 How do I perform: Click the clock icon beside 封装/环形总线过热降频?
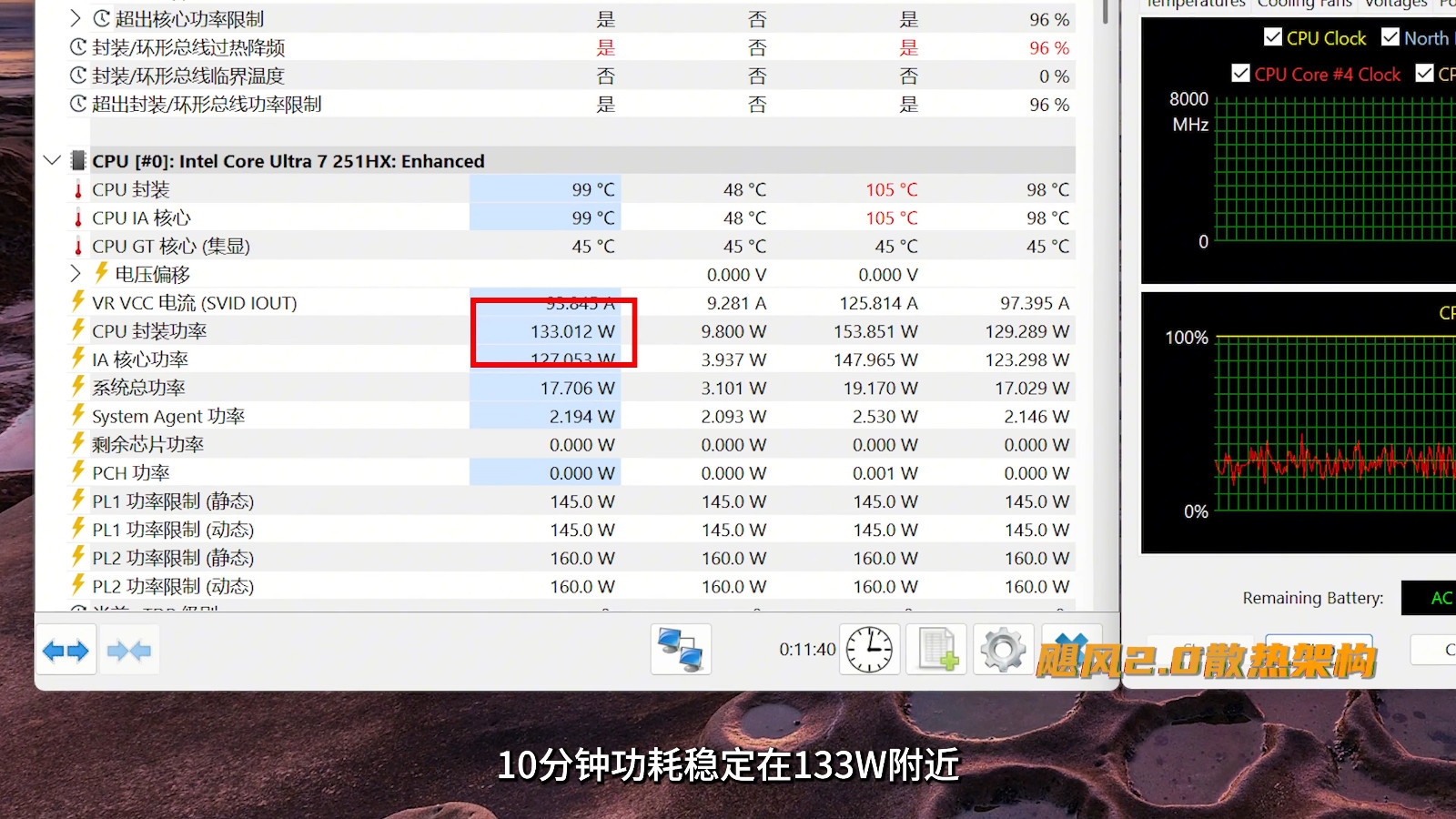pos(78,47)
